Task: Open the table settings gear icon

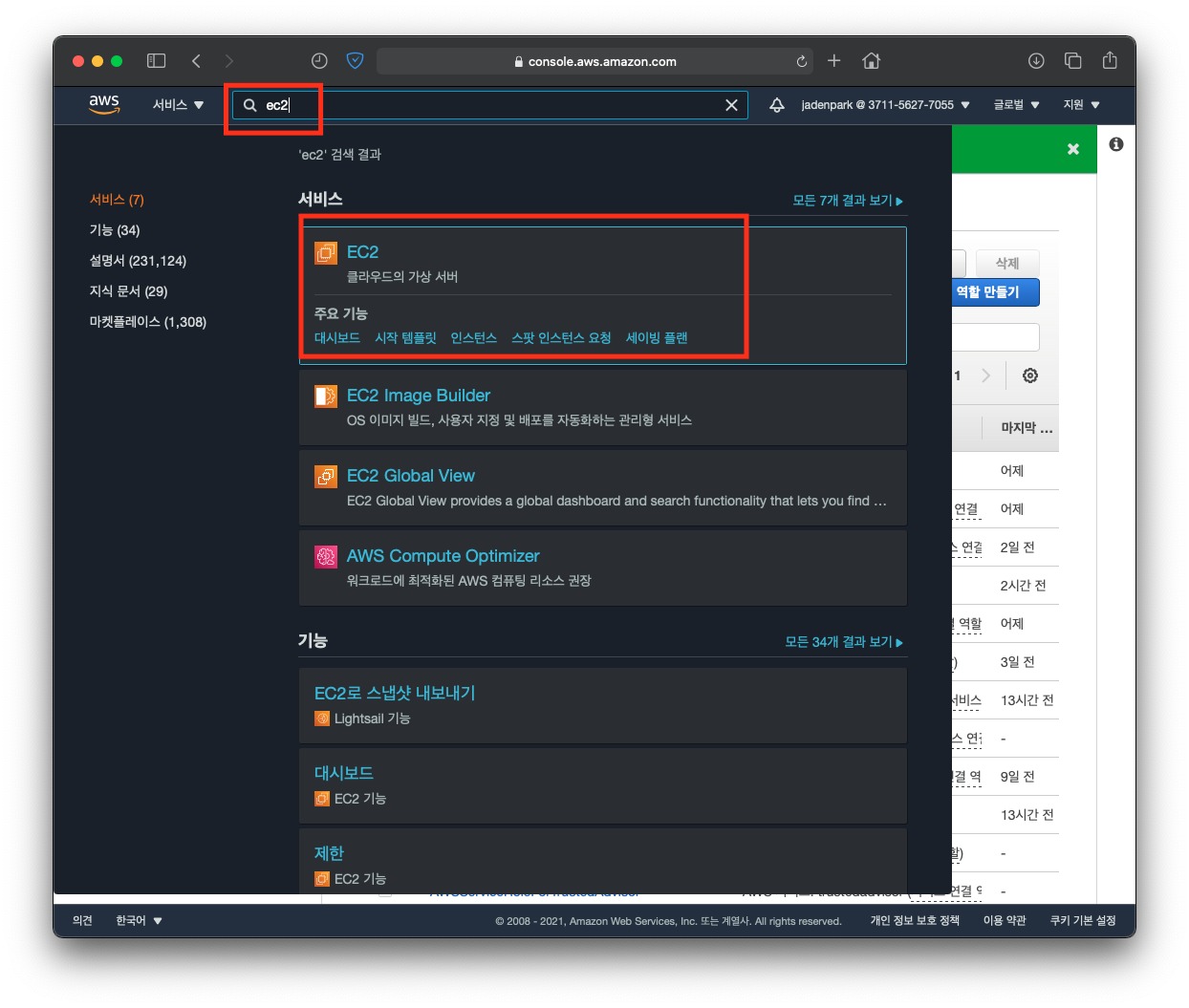Action: (1030, 375)
